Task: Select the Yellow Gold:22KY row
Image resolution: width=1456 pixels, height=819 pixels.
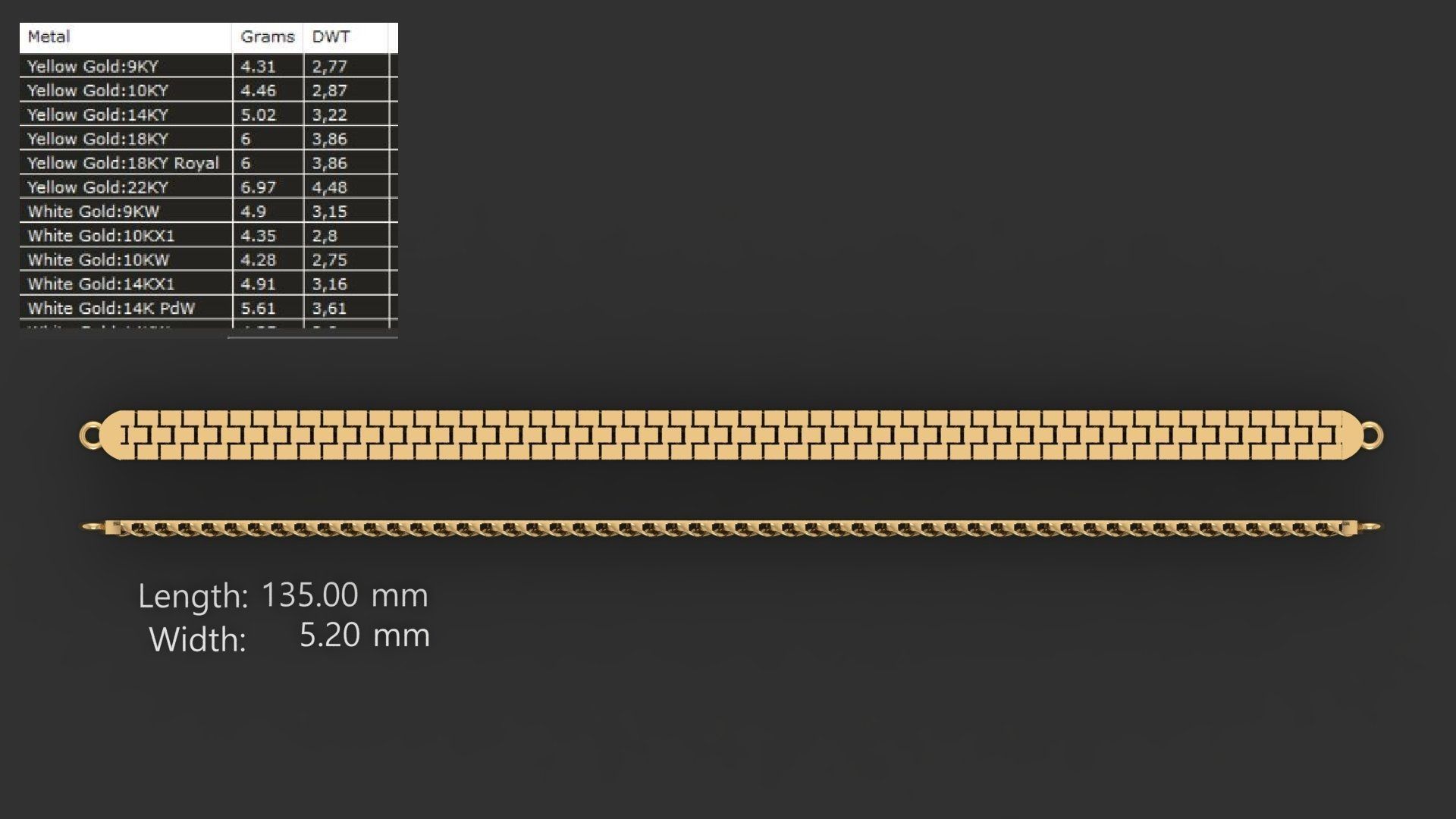Action: (98, 187)
